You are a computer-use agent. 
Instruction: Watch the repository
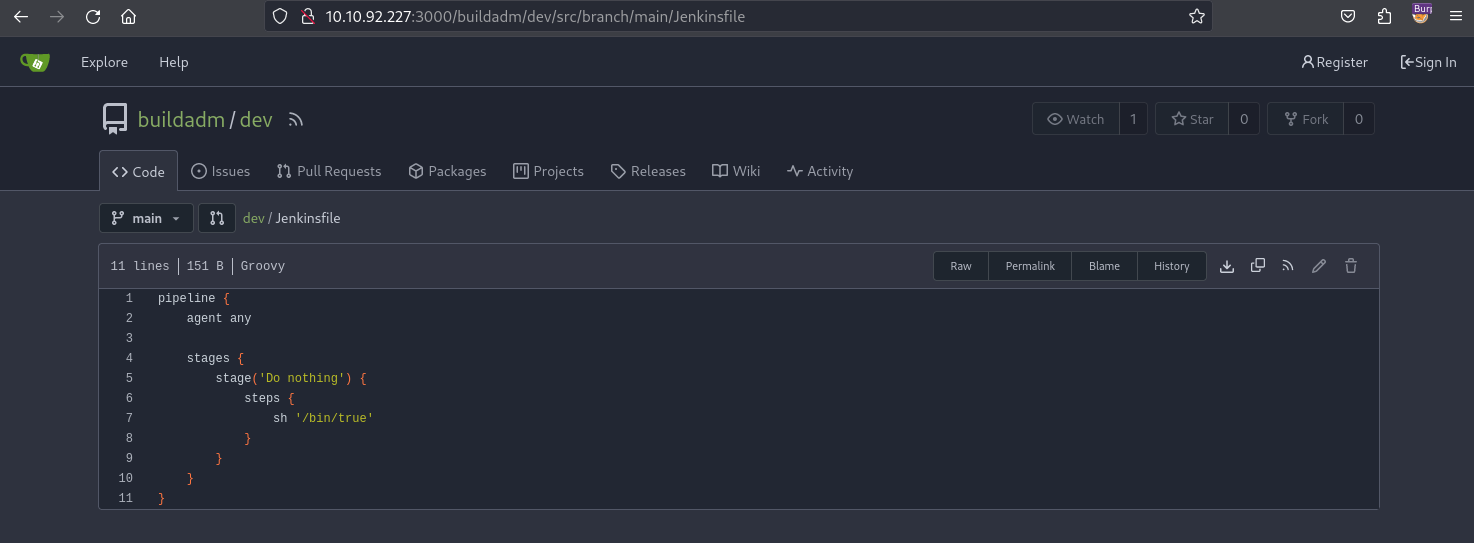[x=1075, y=119]
